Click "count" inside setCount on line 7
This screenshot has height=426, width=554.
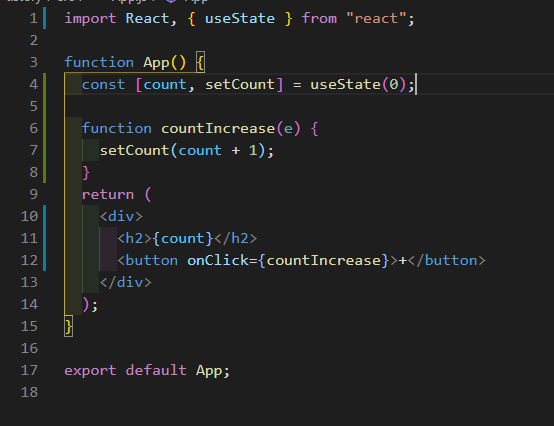(x=200, y=150)
